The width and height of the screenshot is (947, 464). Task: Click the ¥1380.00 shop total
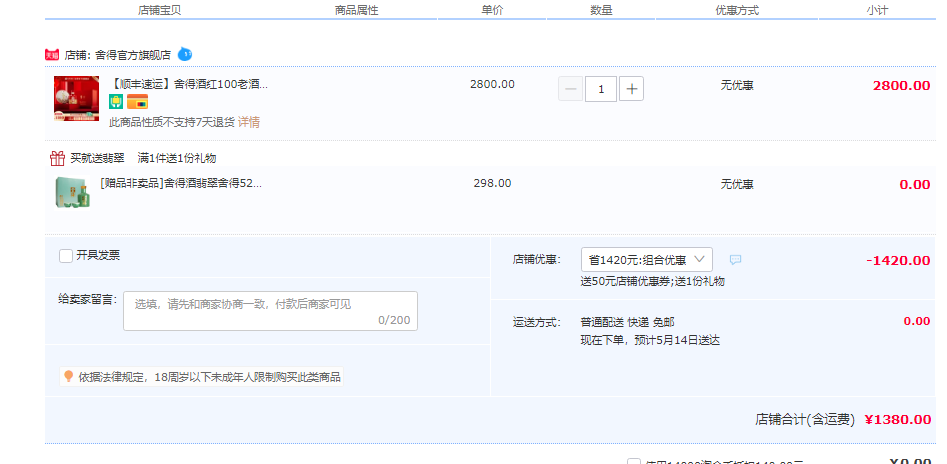(897, 419)
